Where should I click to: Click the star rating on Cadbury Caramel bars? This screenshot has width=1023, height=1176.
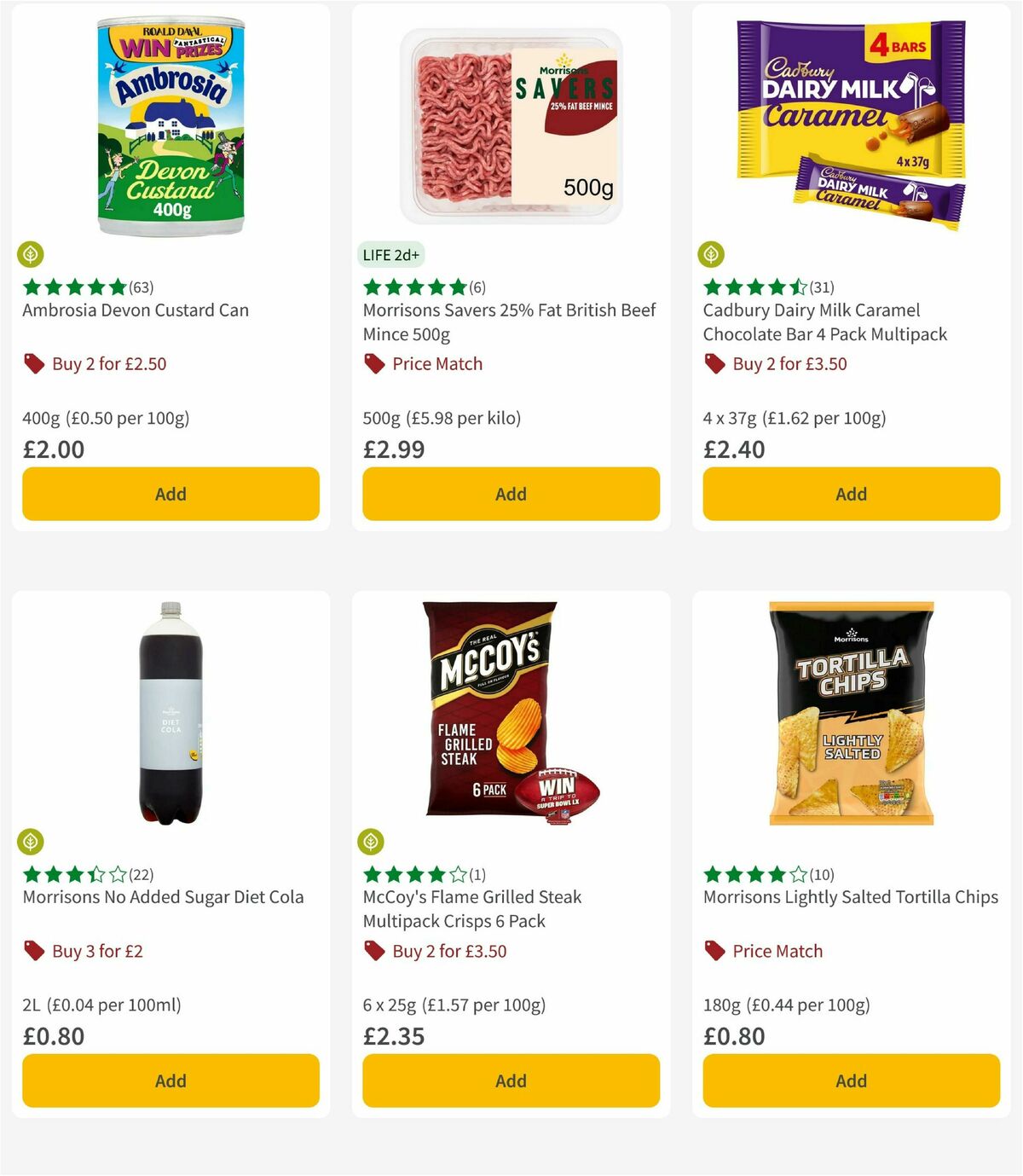point(751,287)
